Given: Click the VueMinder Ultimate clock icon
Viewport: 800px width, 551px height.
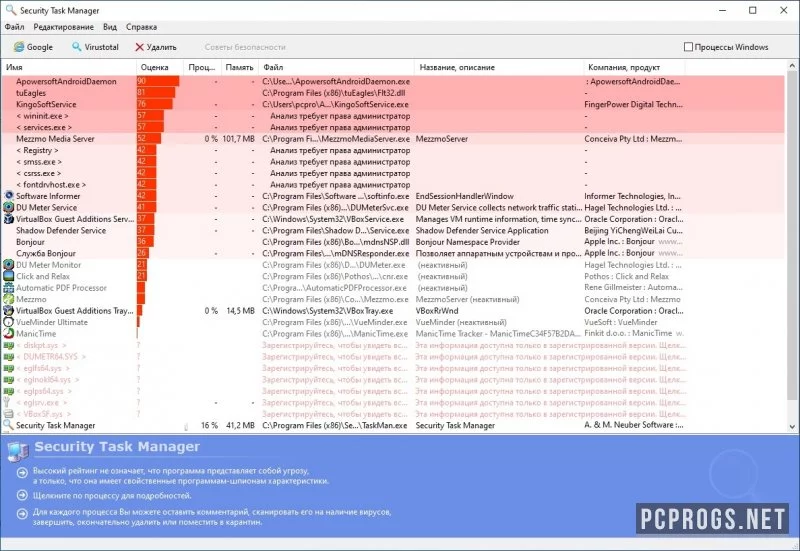Looking at the screenshot, I should pos(9,322).
